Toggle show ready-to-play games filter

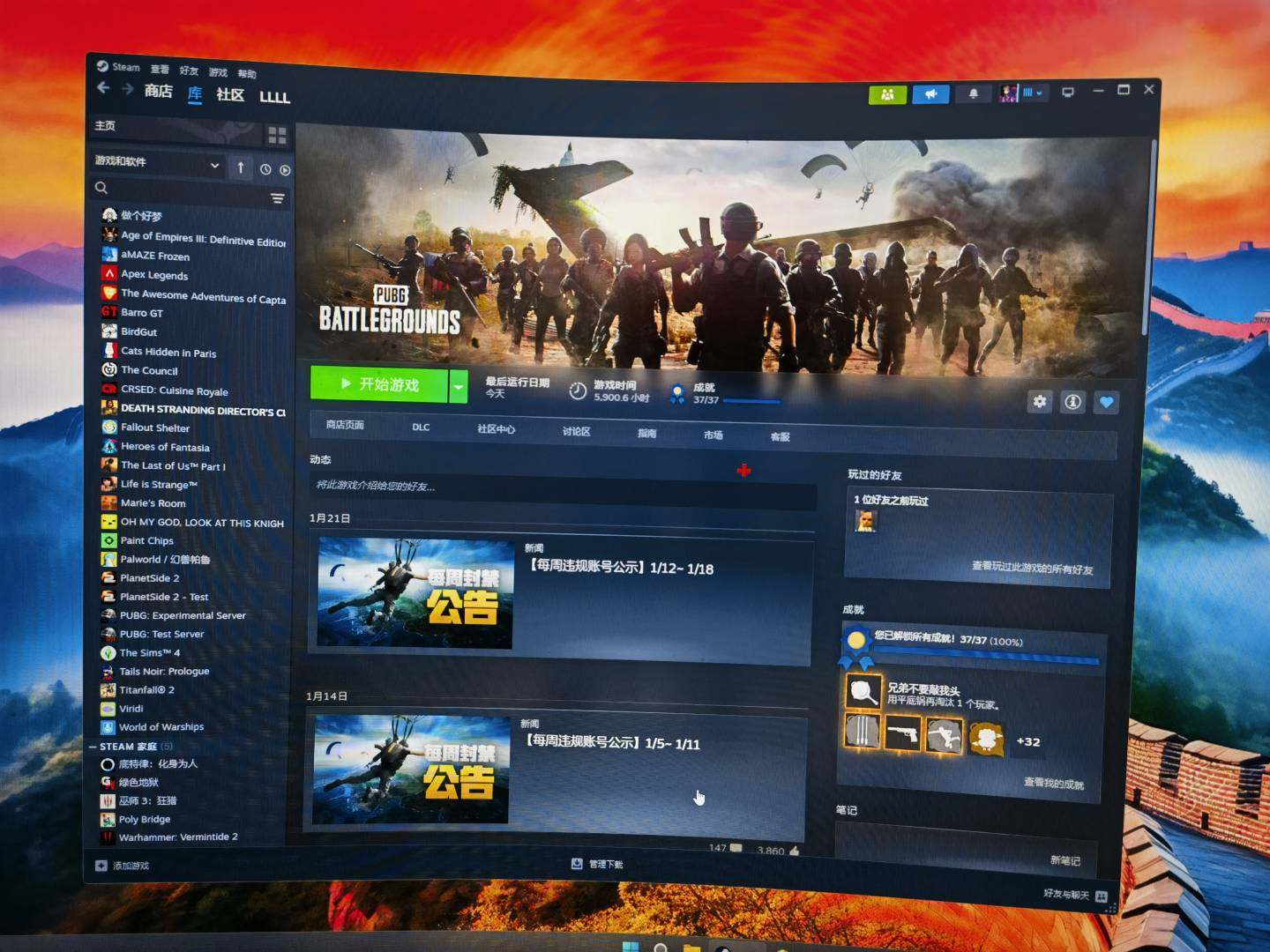click(x=285, y=169)
